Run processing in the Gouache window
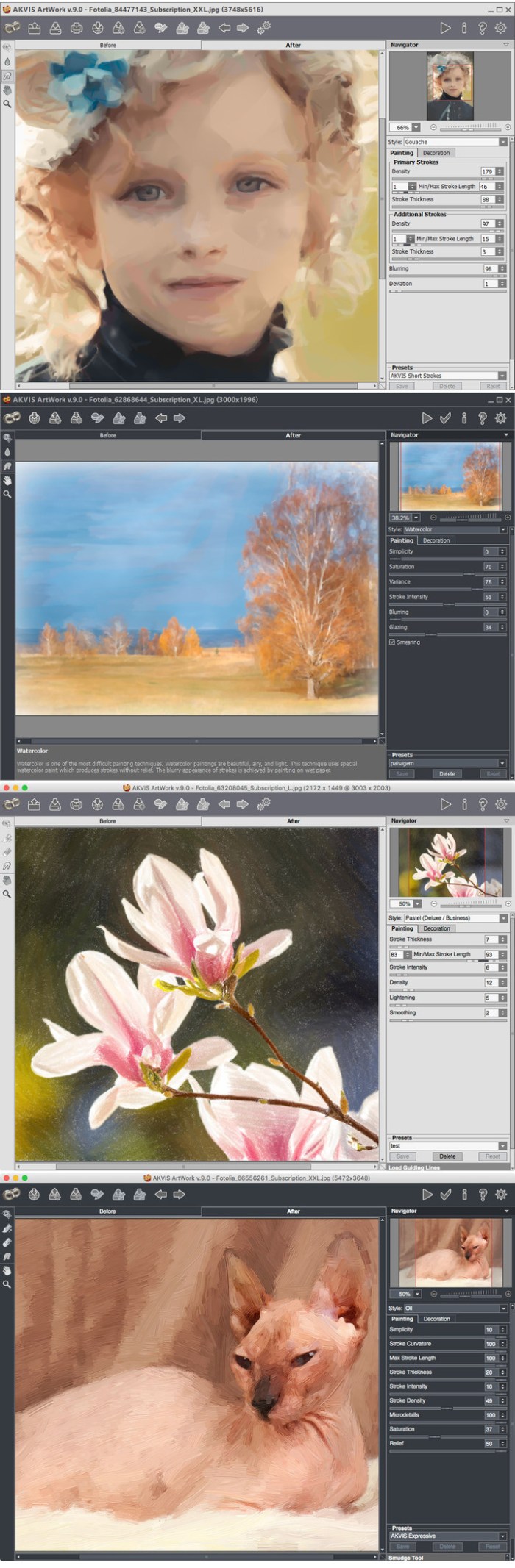Image resolution: width=515 pixels, height=1568 pixels. point(445,28)
